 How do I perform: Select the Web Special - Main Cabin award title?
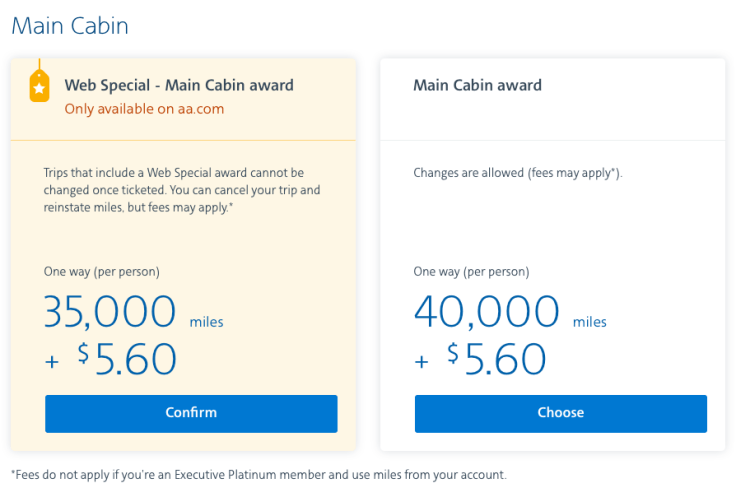click(179, 85)
